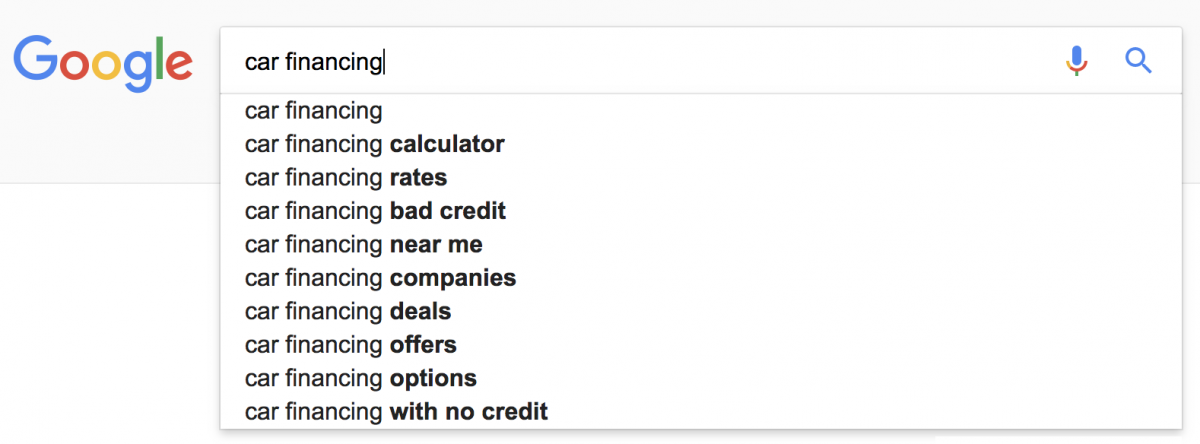The image size is (1200, 444).
Task: Start voice search with the microphone icon
Action: (x=1076, y=62)
